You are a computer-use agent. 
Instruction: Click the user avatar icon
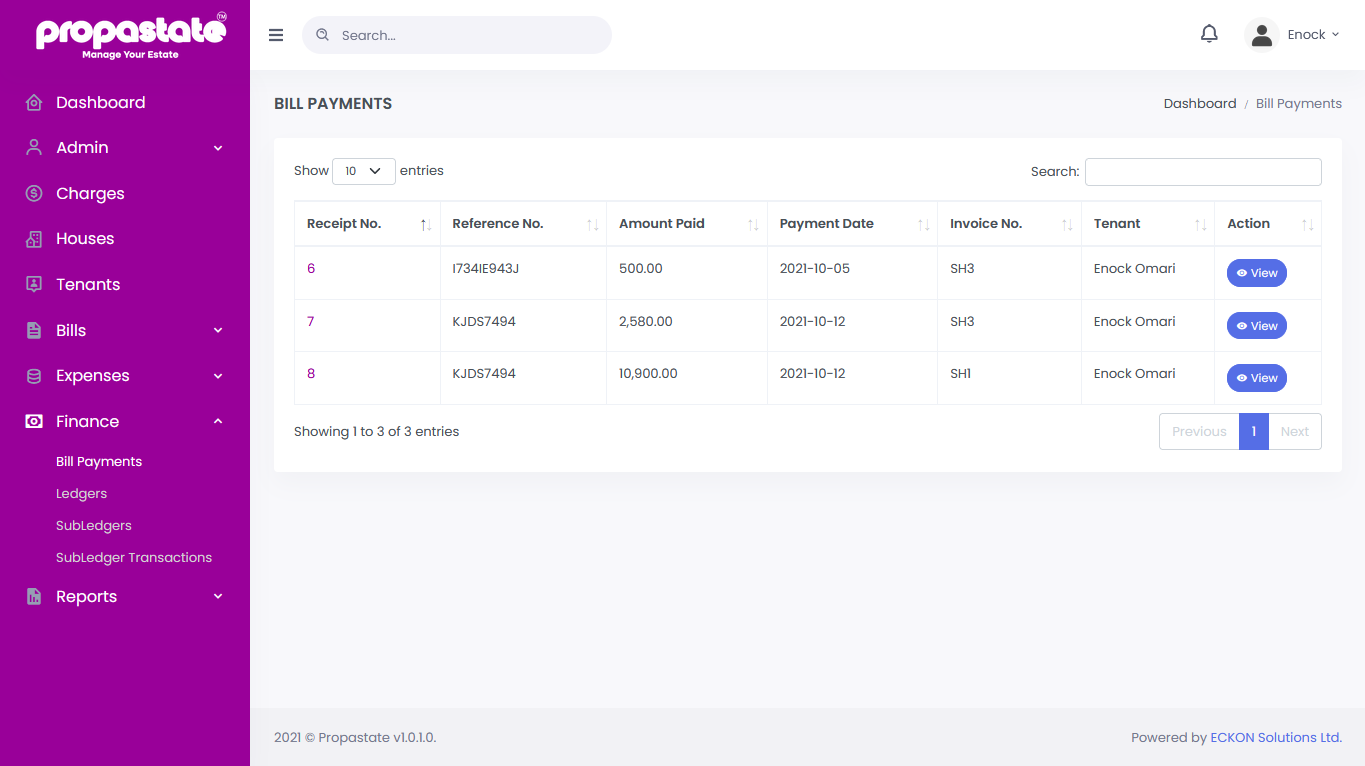1262,35
